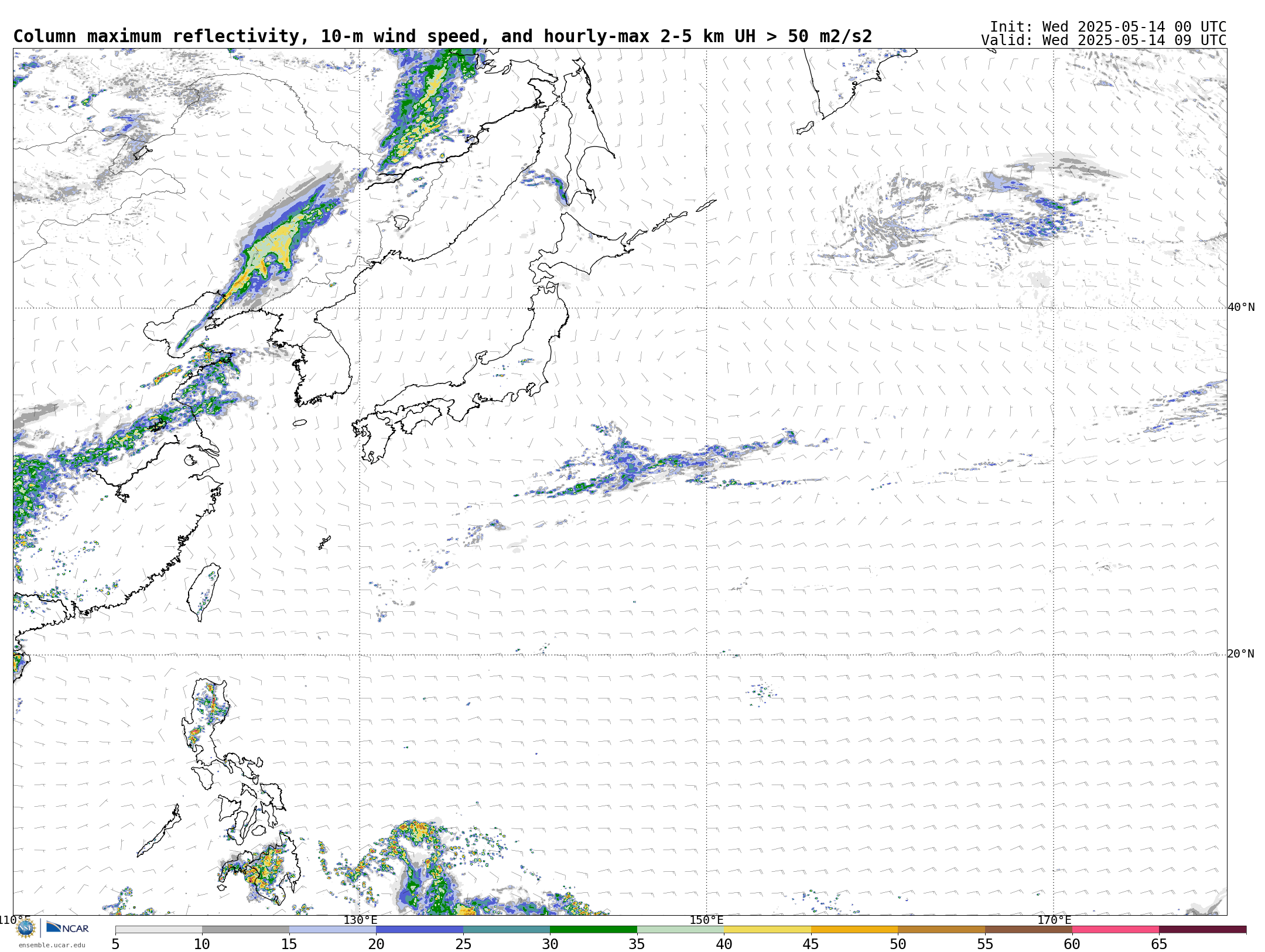The image size is (1265, 952).
Task: Click the orange 45 dBZ colorbar segment
Action: pyautogui.click(x=854, y=930)
